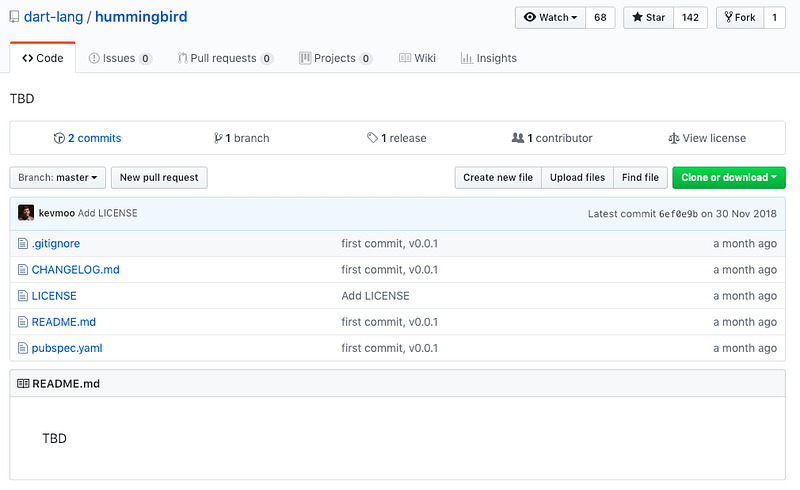Open the Insights tab
This screenshot has width=800, height=490.
(x=489, y=58)
